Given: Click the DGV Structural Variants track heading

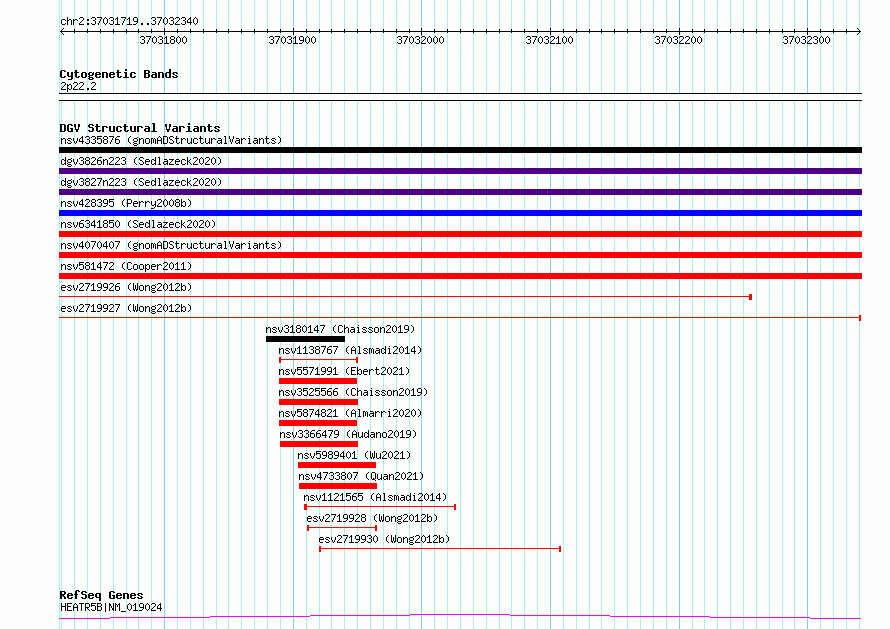Looking at the screenshot, I should [139, 128].
